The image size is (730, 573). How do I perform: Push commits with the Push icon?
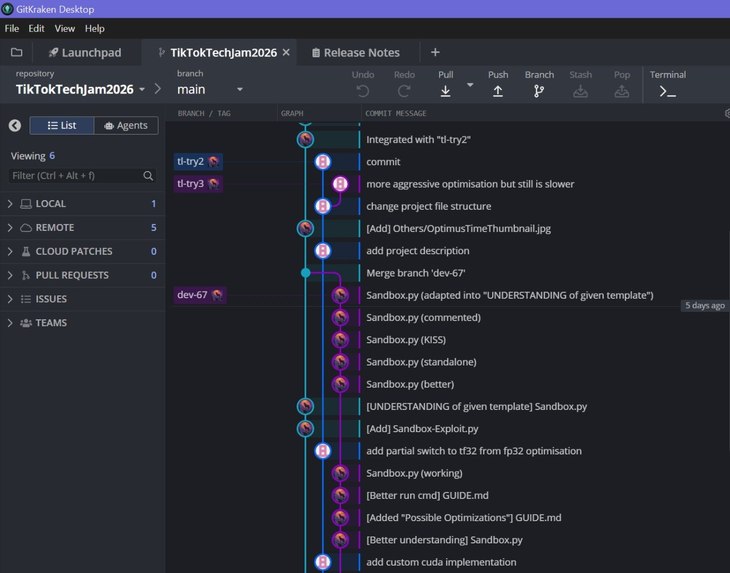[498, 91]
